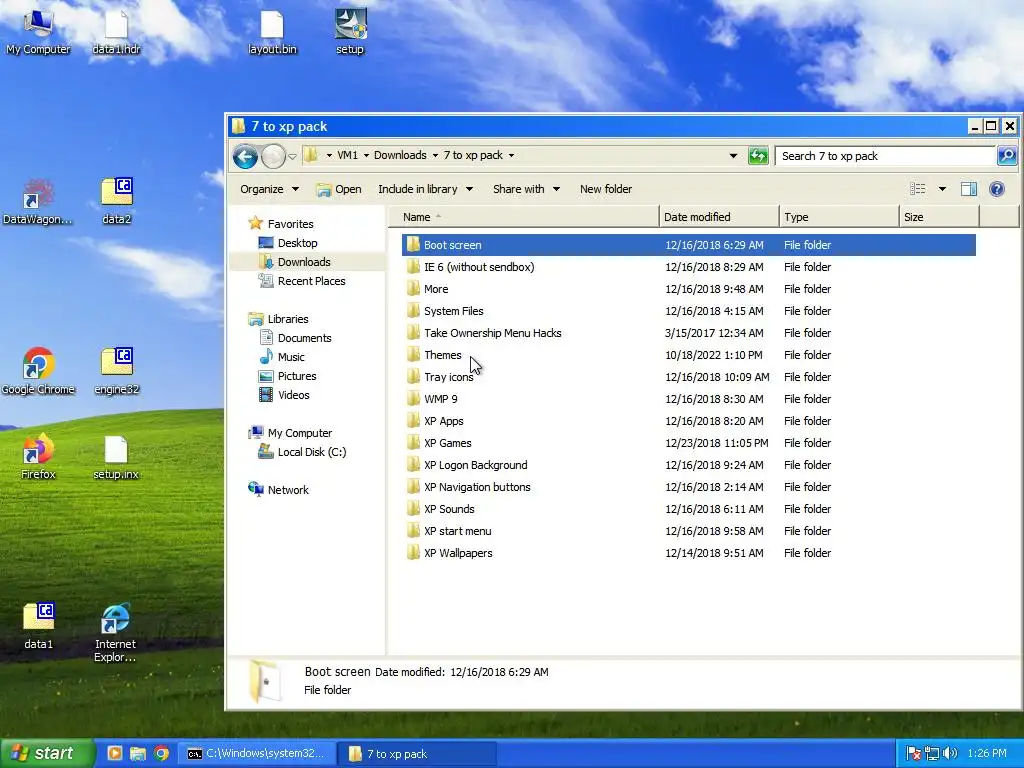Select the More folder icon
Image resolution: width=1024 pixels, height=768 pixels.
pyautogui.click(x=413, y=289)
